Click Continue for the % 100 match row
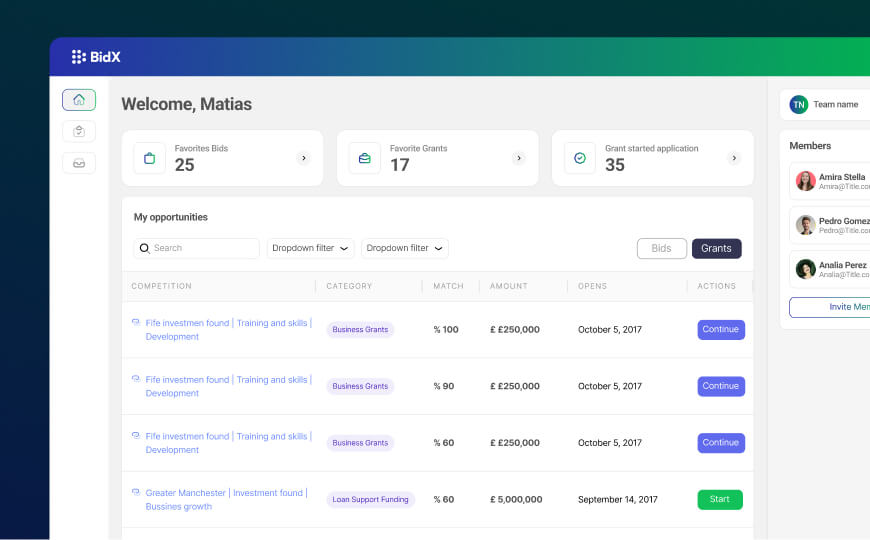 [x=721, y=330]
